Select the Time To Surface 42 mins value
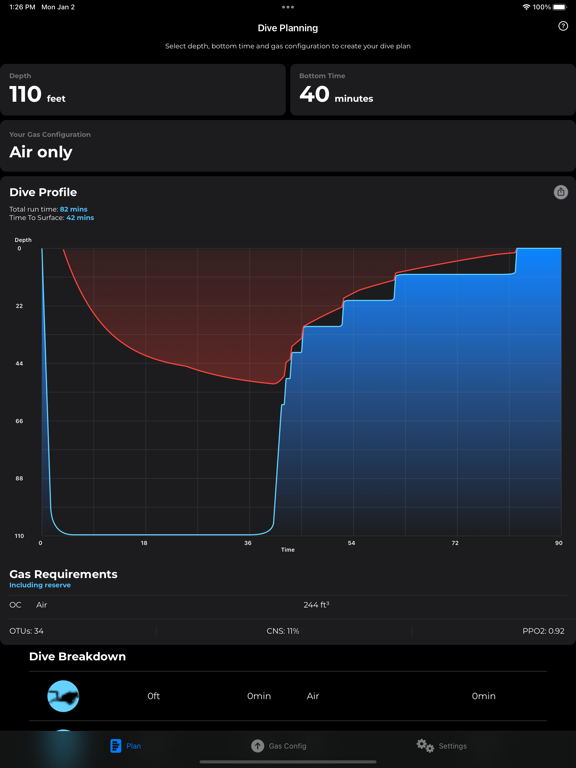The height and width of the screenshot is (768, 576). tap(80, 217)
